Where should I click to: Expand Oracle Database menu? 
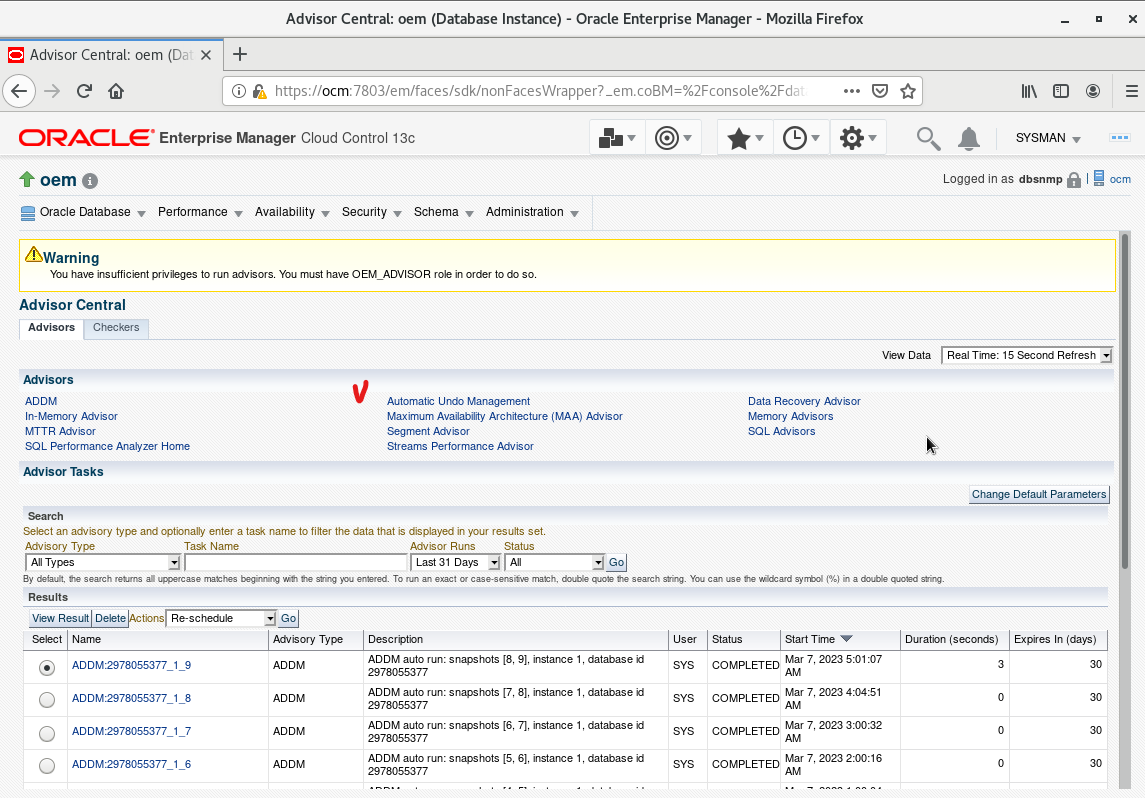click(x=83, y=212)
